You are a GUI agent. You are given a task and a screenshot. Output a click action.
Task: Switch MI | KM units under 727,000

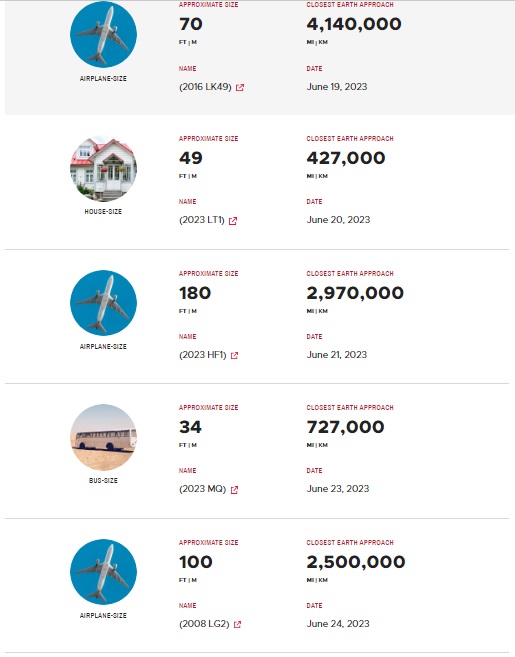[x=317, y=445]
